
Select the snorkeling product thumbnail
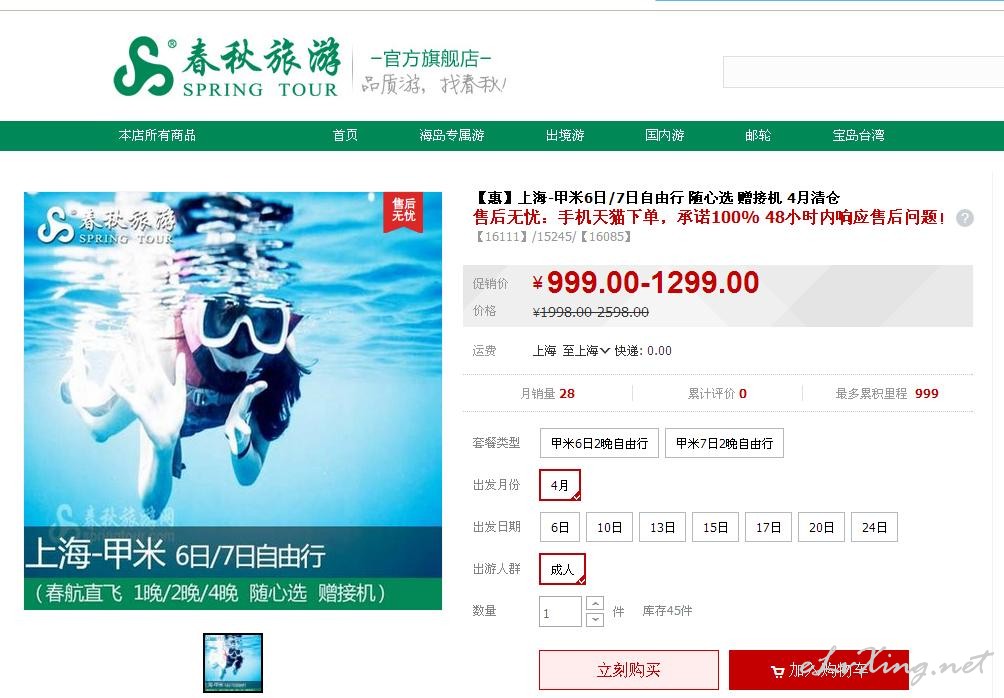click(233, 663)
